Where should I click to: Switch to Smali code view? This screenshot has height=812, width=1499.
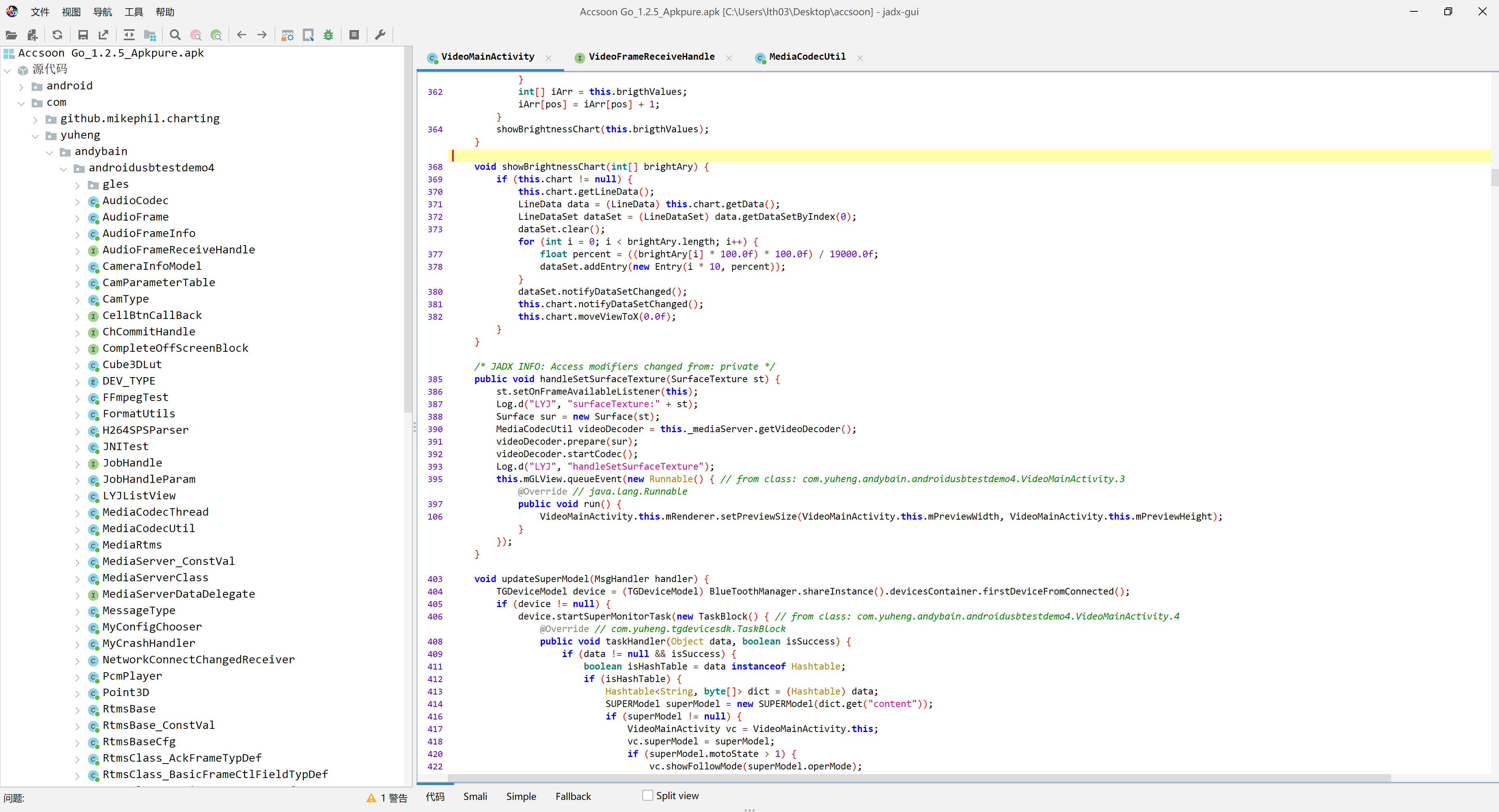pyautogui.click(x=475, y=796)
